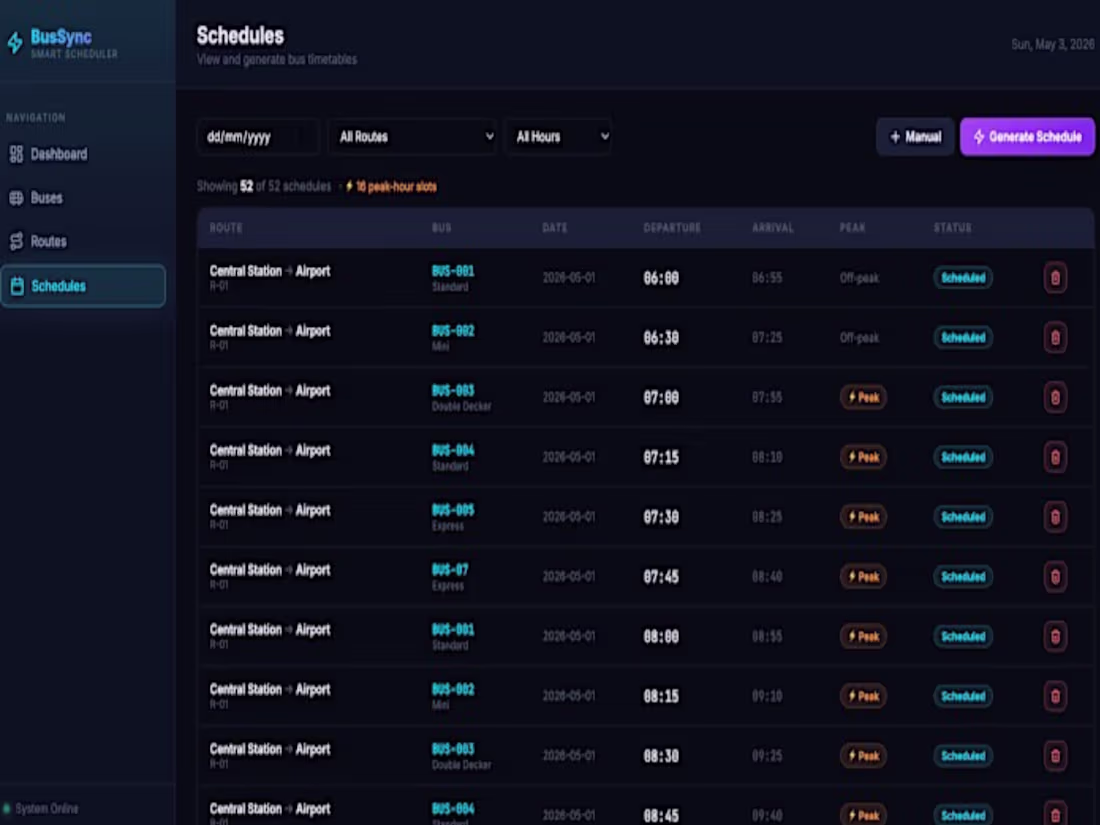This screenshot has height=825, width=1100.
Task: Delete the 08:30 departure schedule
Action: (1055, 756)
